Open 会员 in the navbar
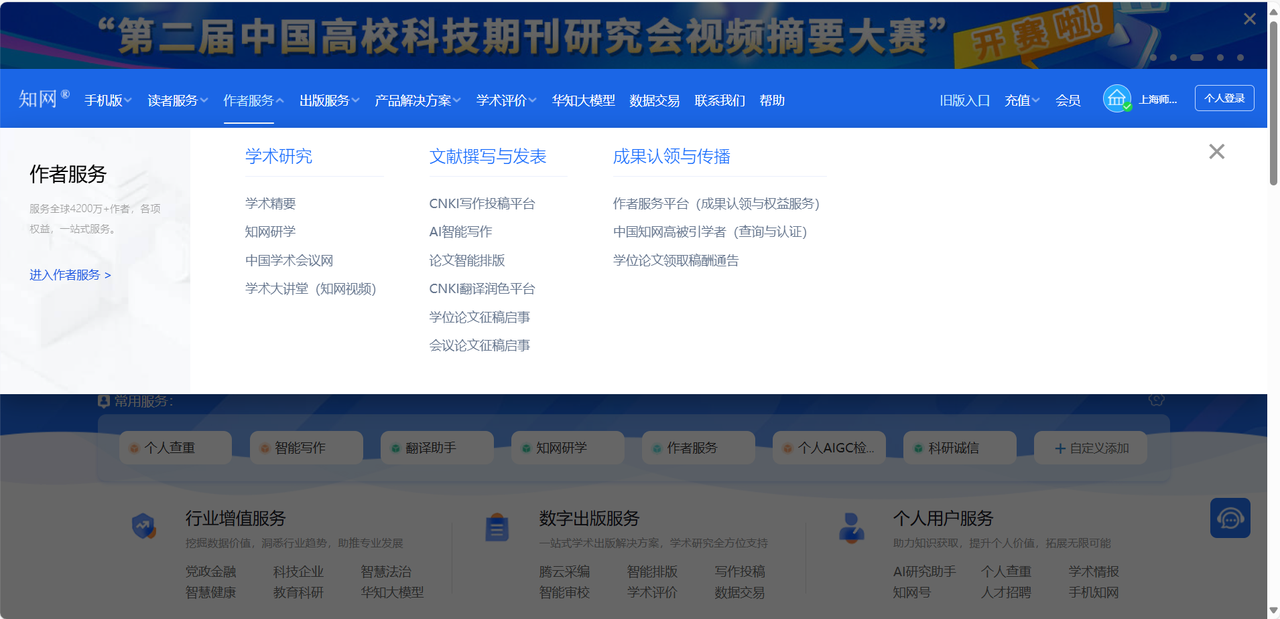1280x619 pixels. (x=1068, y=100)
